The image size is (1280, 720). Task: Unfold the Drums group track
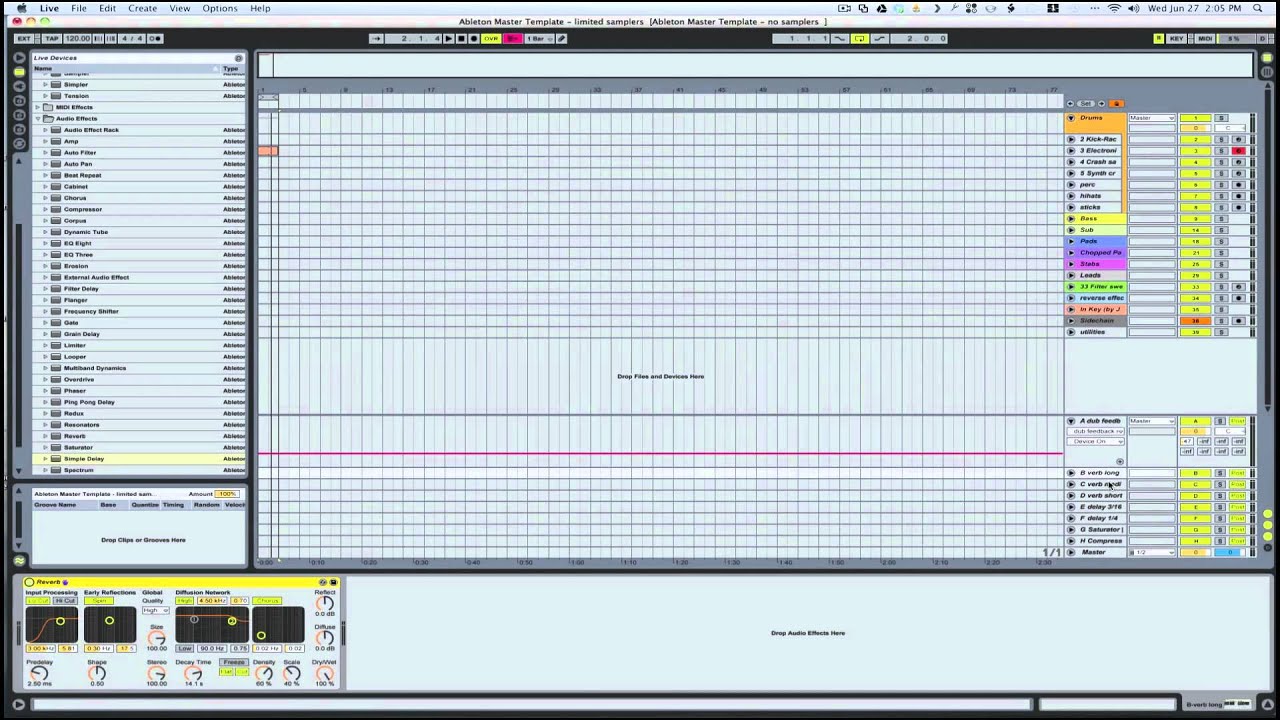(x=1071, y=118)
